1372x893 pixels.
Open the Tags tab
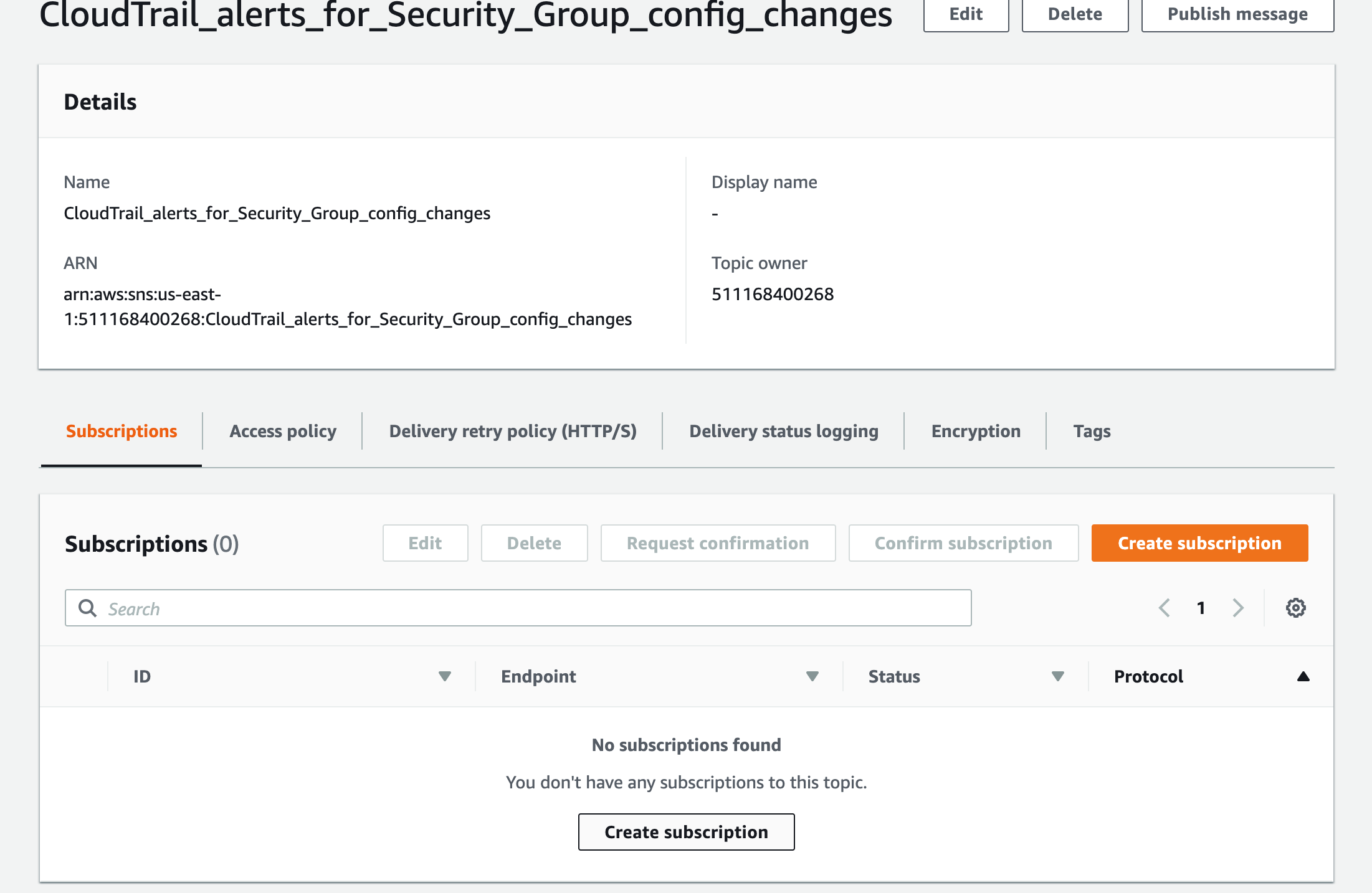pos(1092,431)
